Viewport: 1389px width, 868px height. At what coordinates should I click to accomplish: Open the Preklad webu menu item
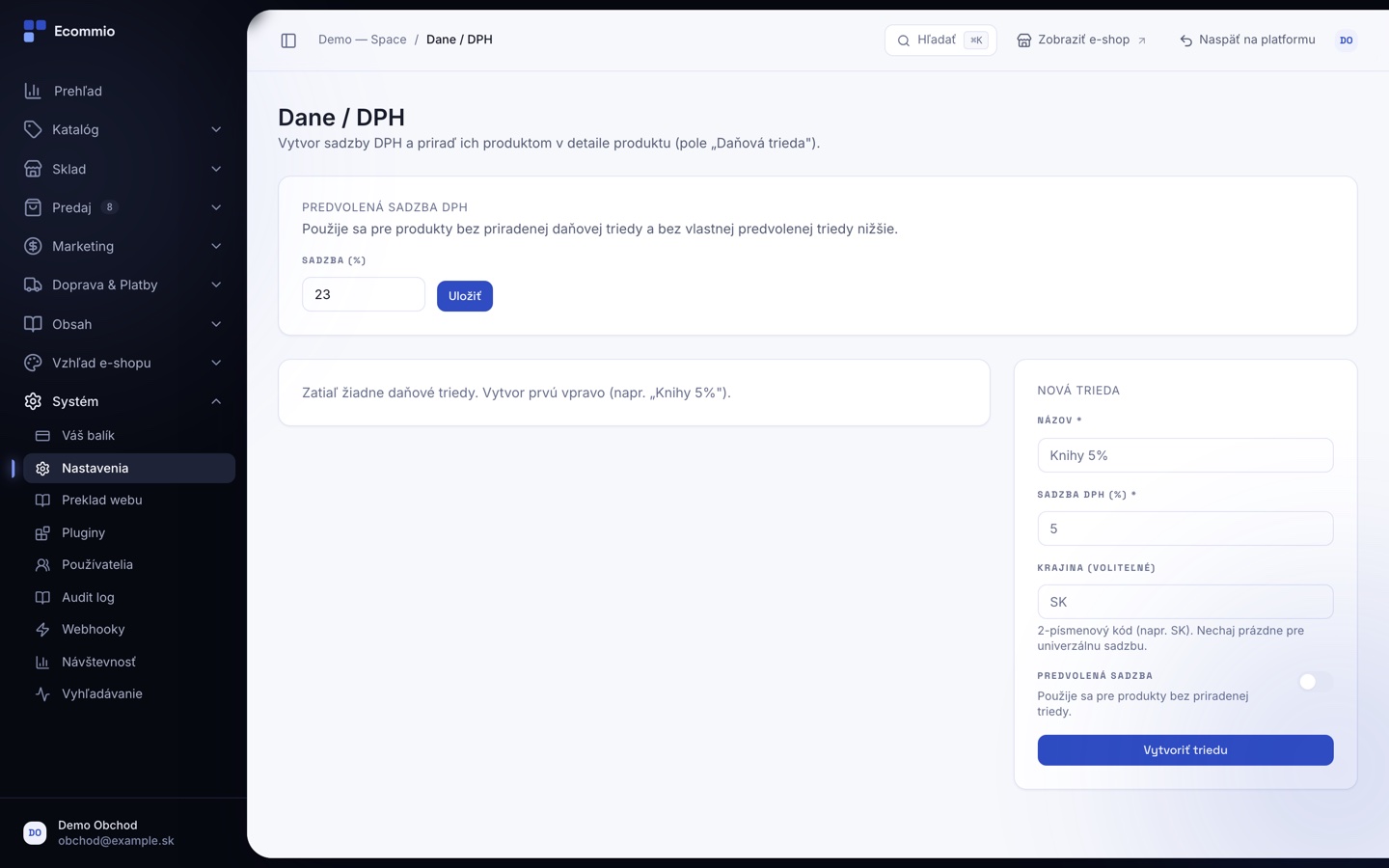(x=129, y=501)
